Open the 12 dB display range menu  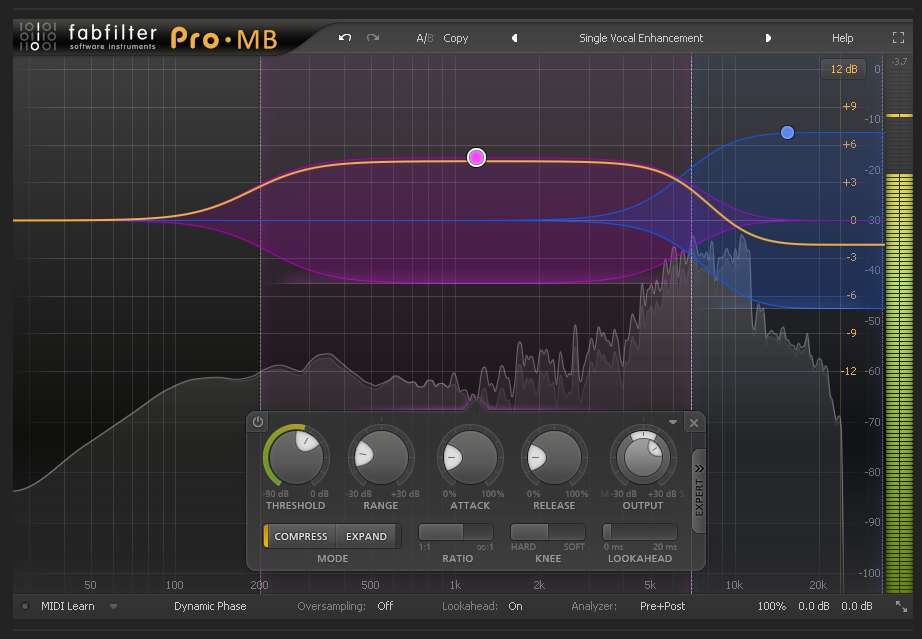pos(844,69)
